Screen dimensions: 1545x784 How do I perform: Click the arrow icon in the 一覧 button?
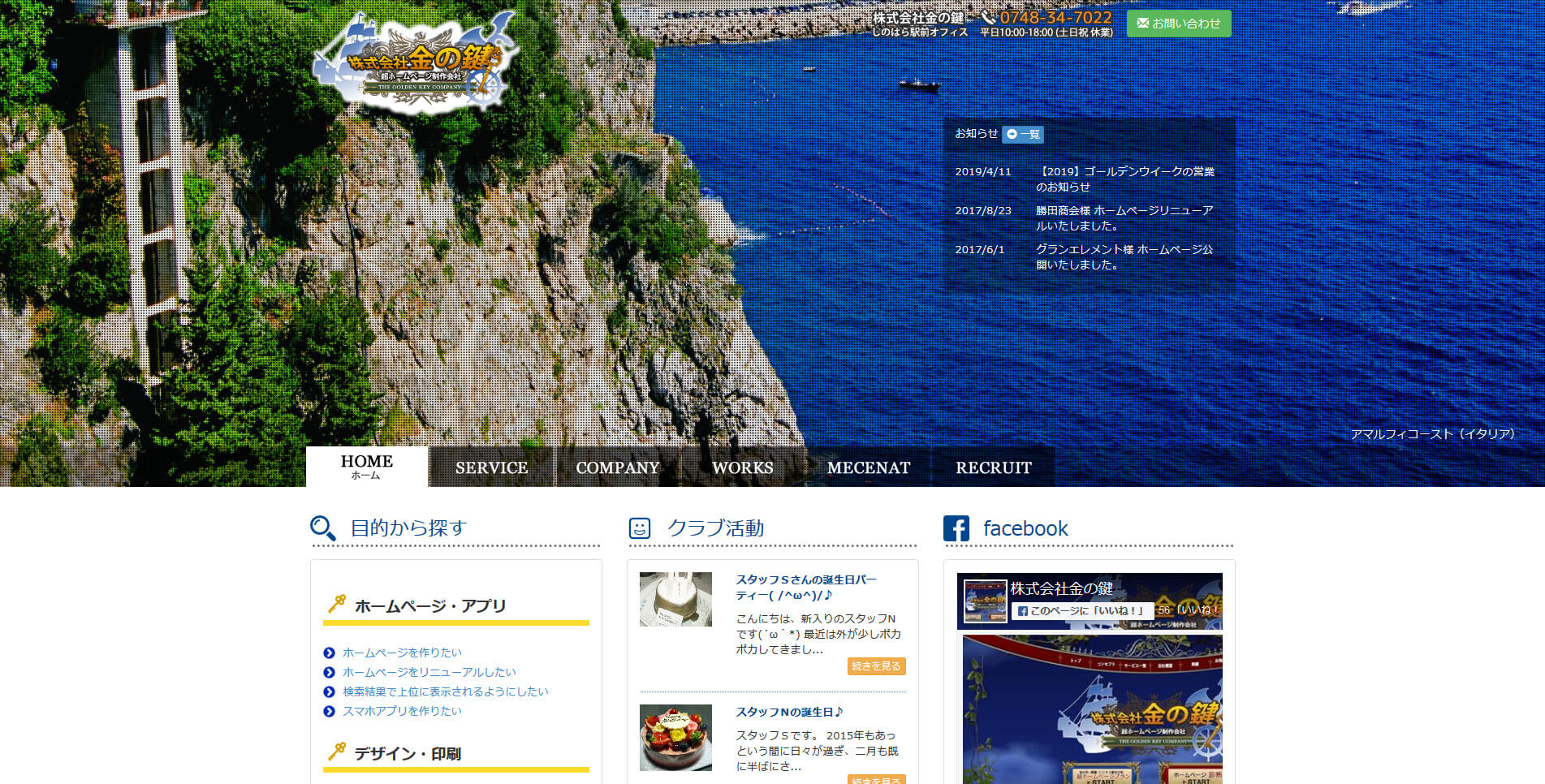pyautogui.click(x=1012, y=134)
